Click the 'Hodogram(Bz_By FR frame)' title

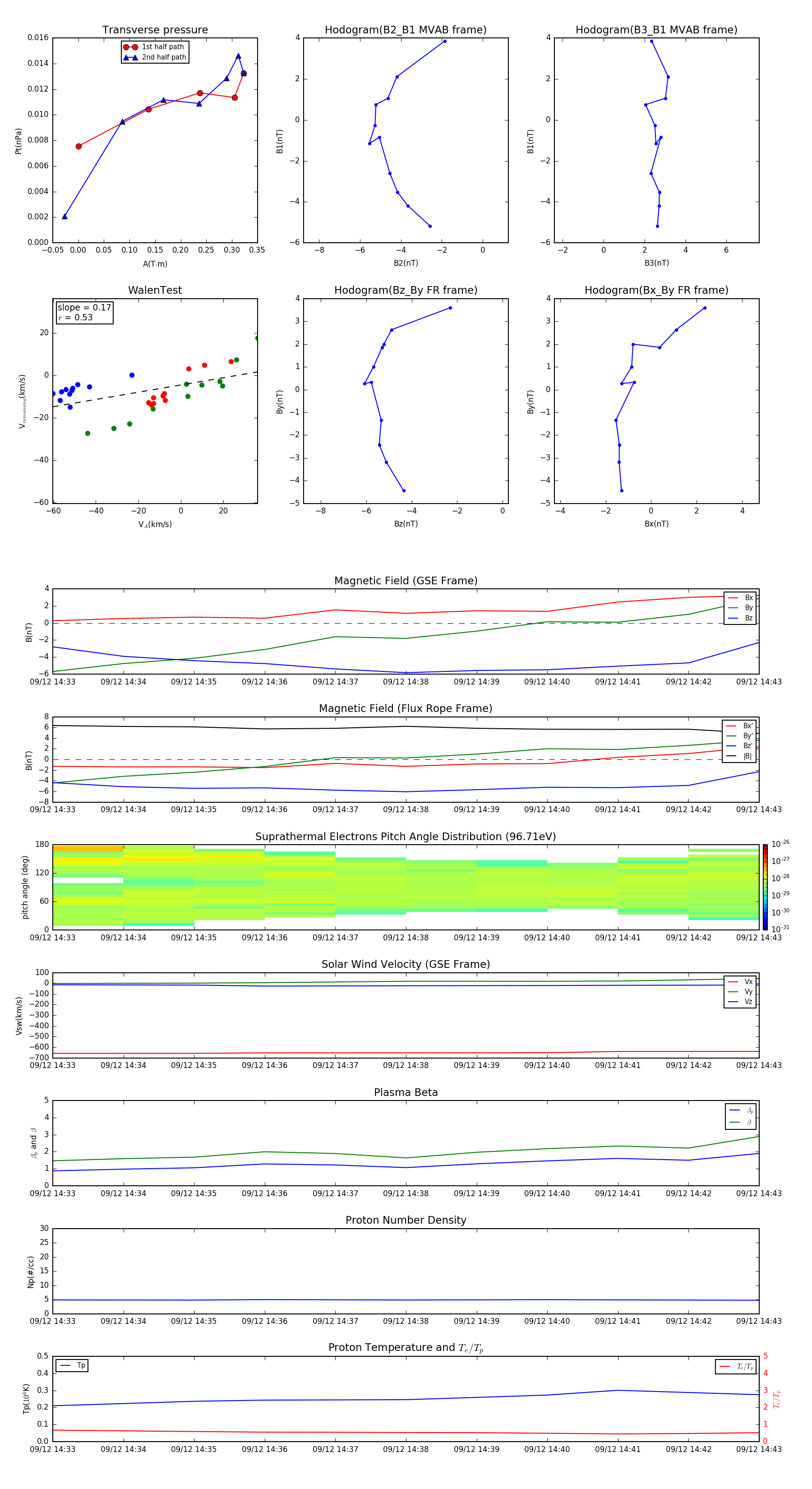click(406, 290)
